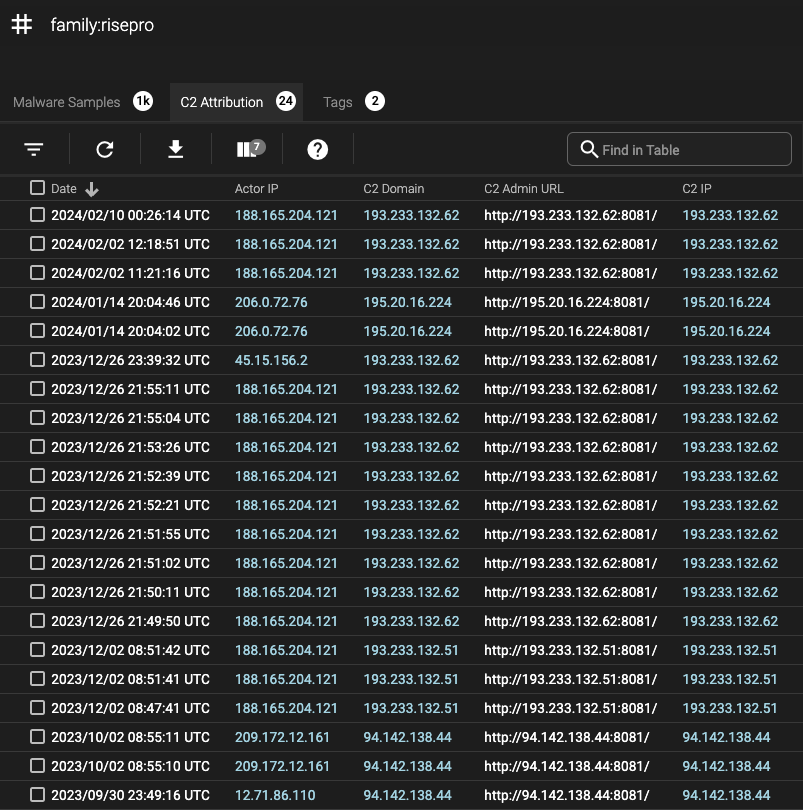Check row 2023/12/26 23:39:32 UTC

(37, 359)
